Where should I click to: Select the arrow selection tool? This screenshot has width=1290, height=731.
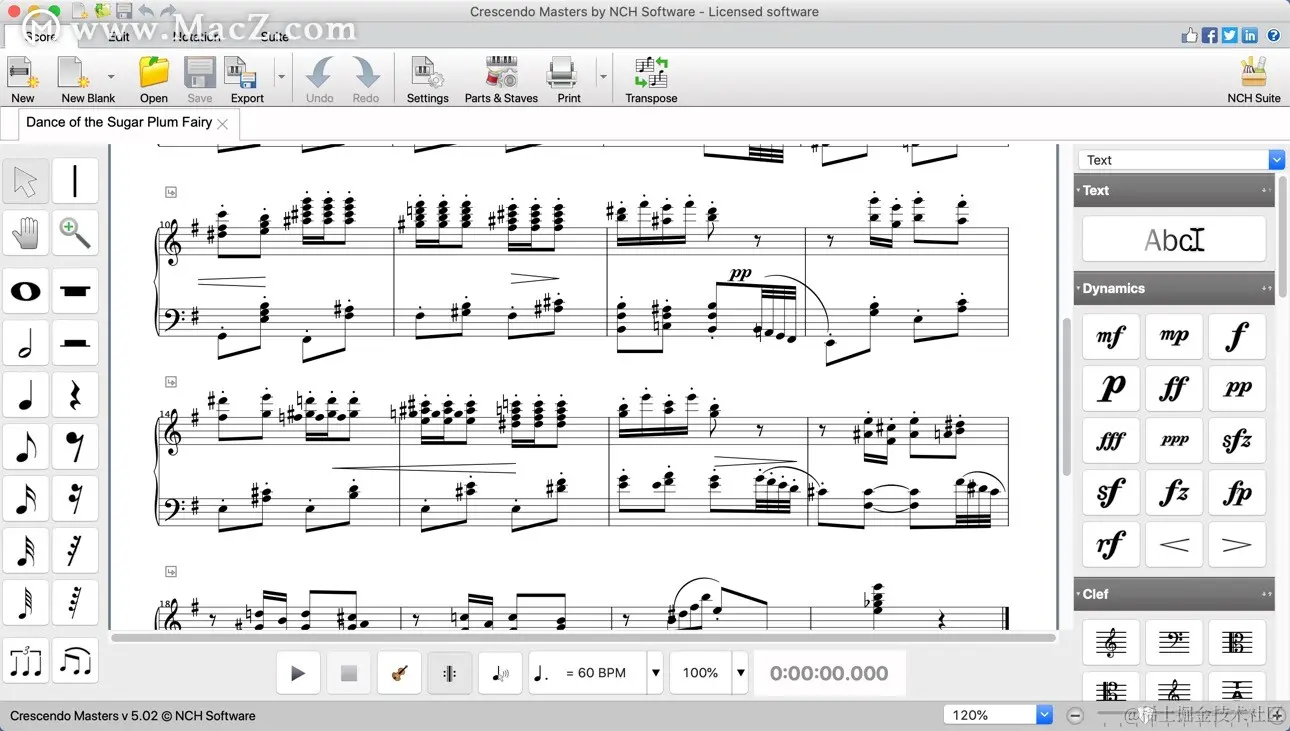pos(26,182)
